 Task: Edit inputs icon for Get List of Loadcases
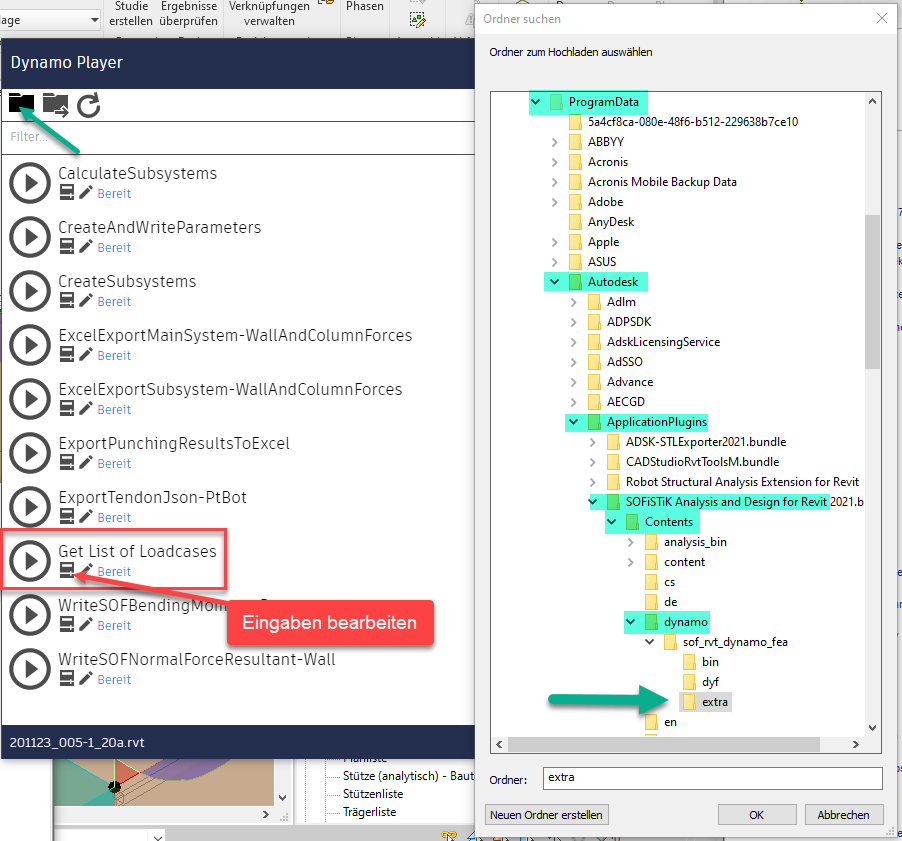tap(67, 571)
